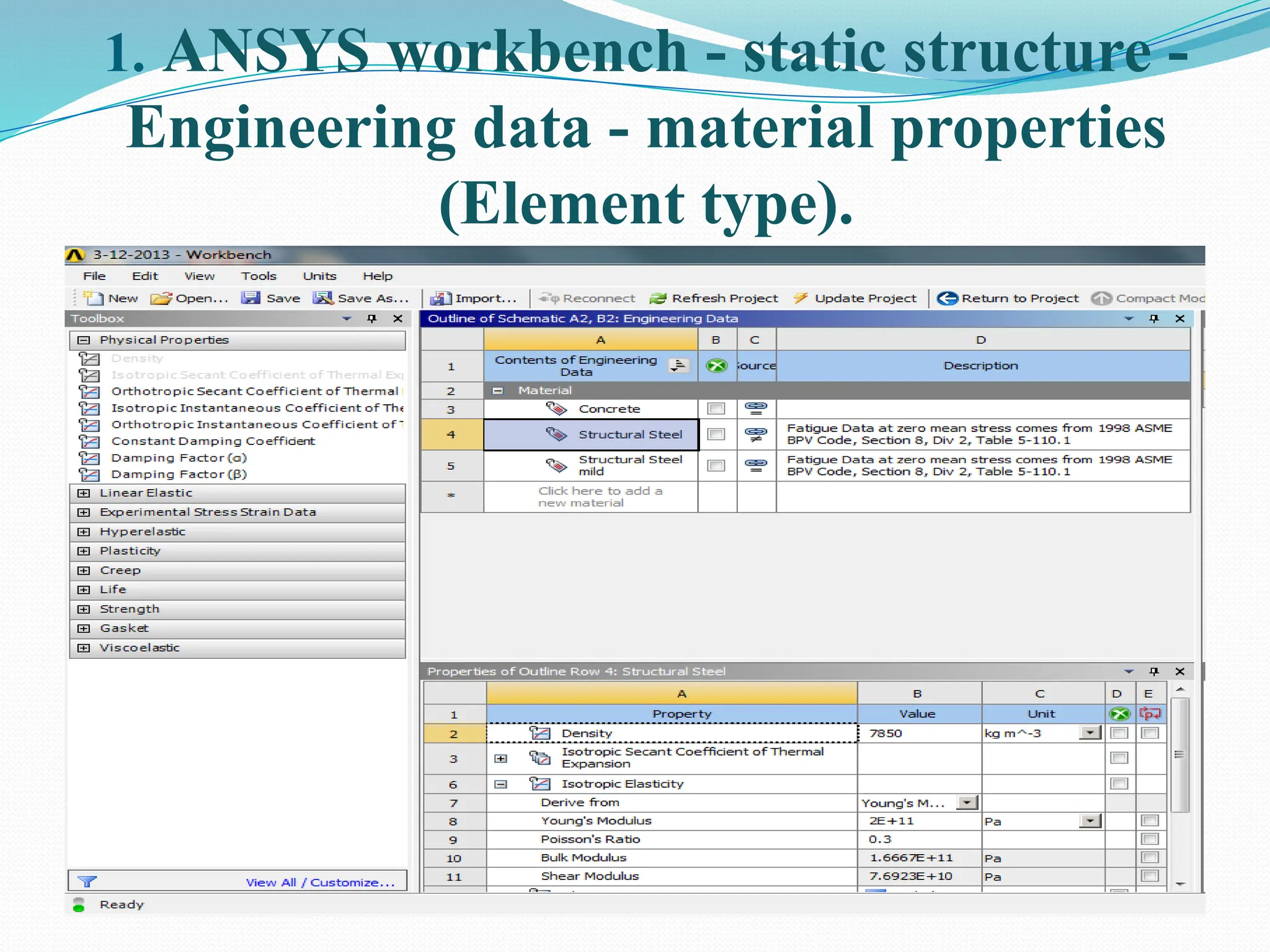Image resolution: width=1270 pixels, height=952 pixels.
Task: Click the Open folder icon
Action: click(161, 298)
